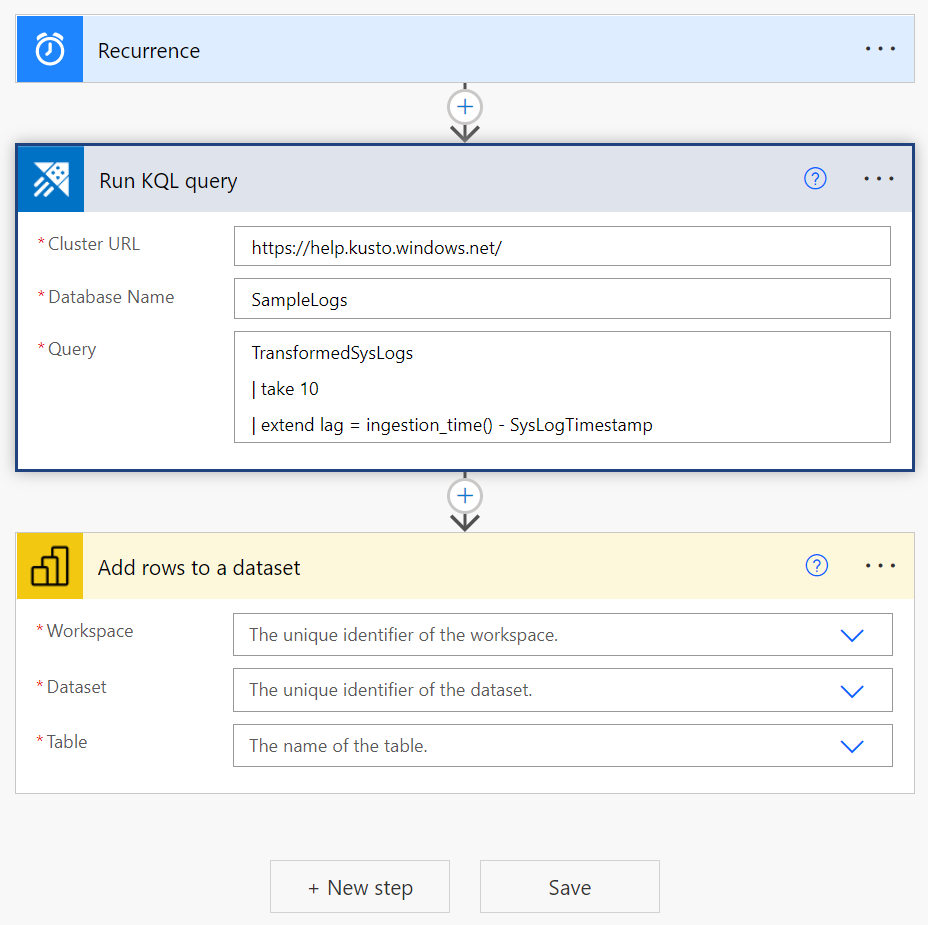Insert a new step after Recurrence
The height and width of the screenshot is (925, 928).
click(x=464, y=106)
